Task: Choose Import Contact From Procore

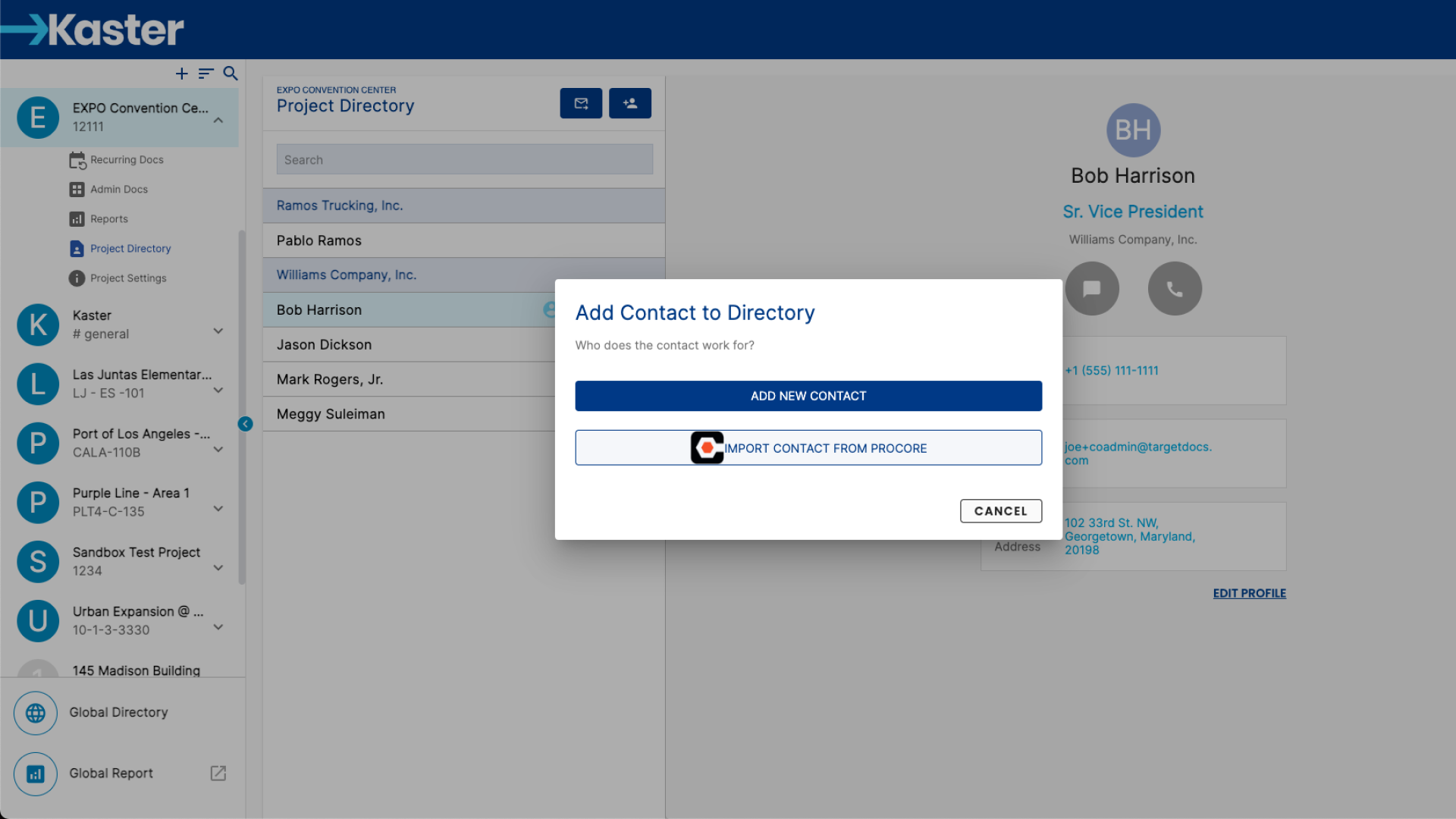Action: click(808, 448)
